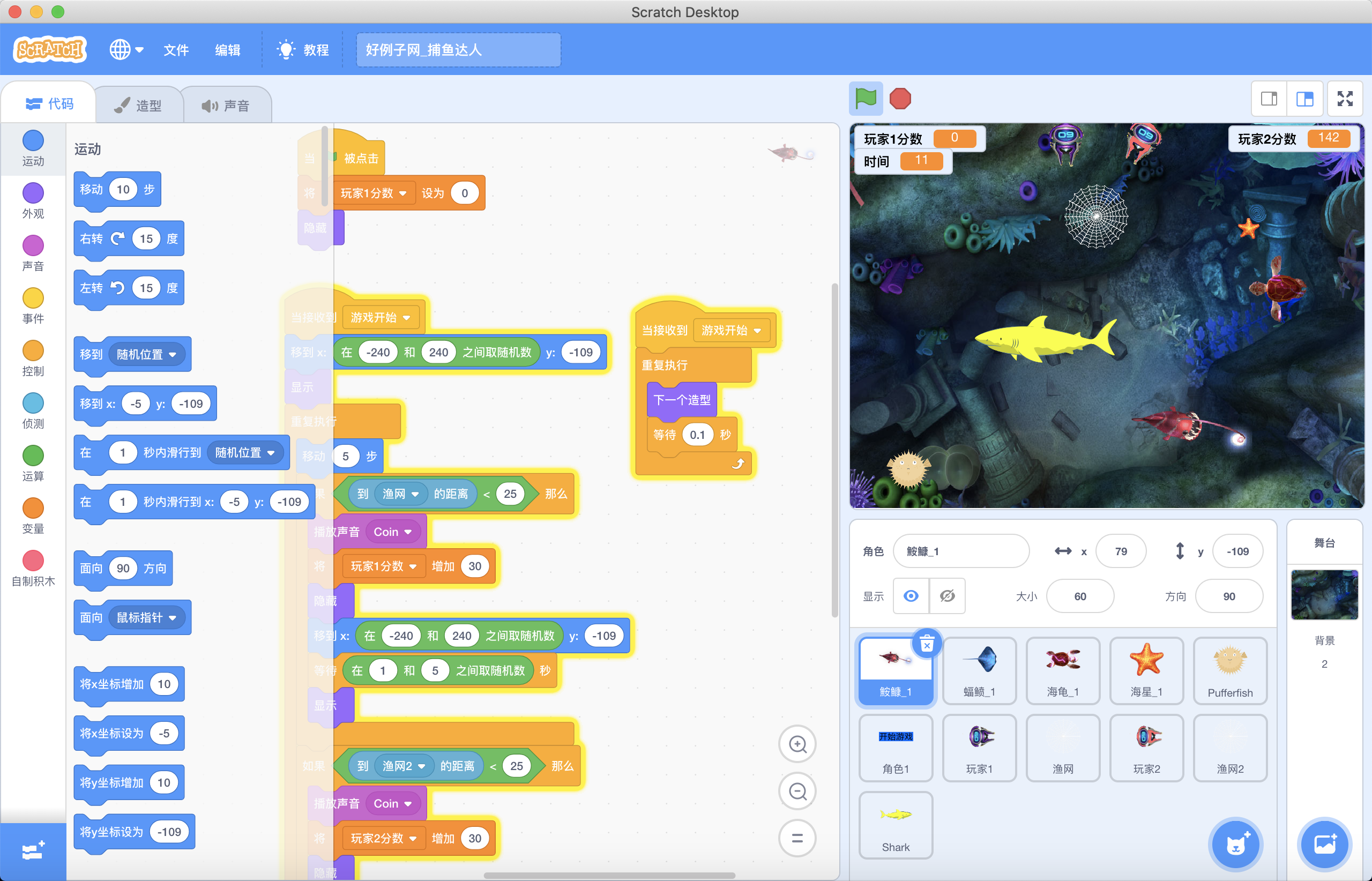Open the add extension button
Image resolution: width=1372 pixels, height=881 pixels.
coord(33,851)
